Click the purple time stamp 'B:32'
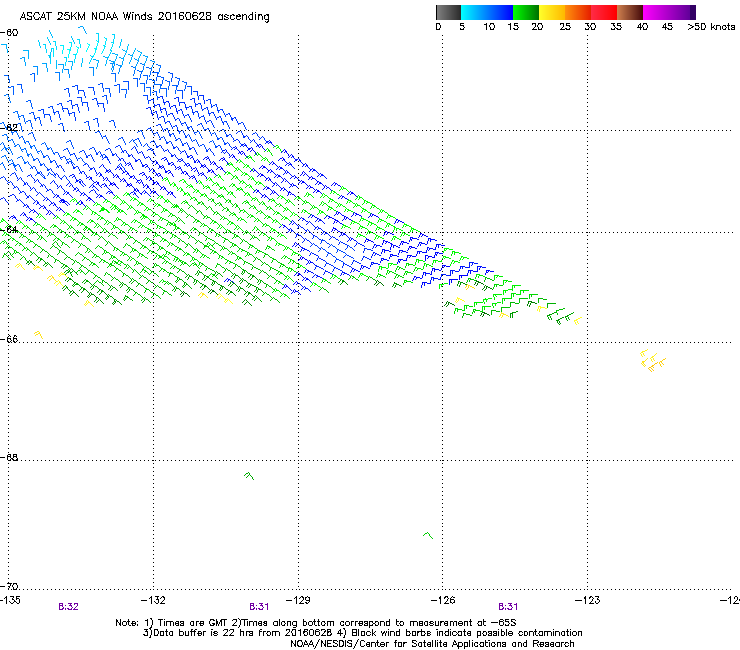Screen dimensions: 740x650 tap(68, 607)
